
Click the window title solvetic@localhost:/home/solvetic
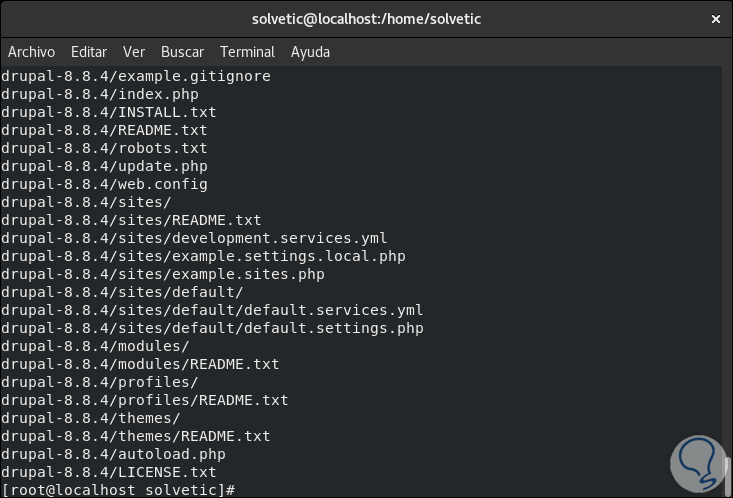pos(366,19)
